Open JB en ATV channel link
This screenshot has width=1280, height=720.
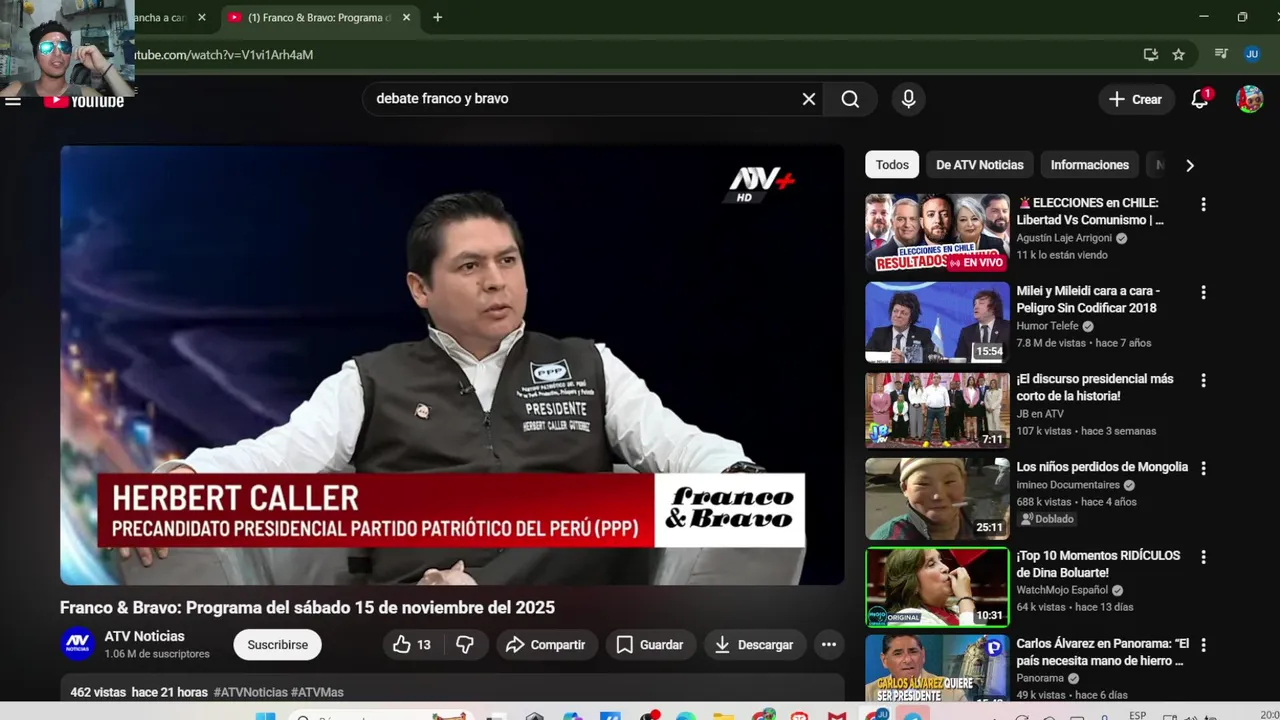[x=1040, y=414]
